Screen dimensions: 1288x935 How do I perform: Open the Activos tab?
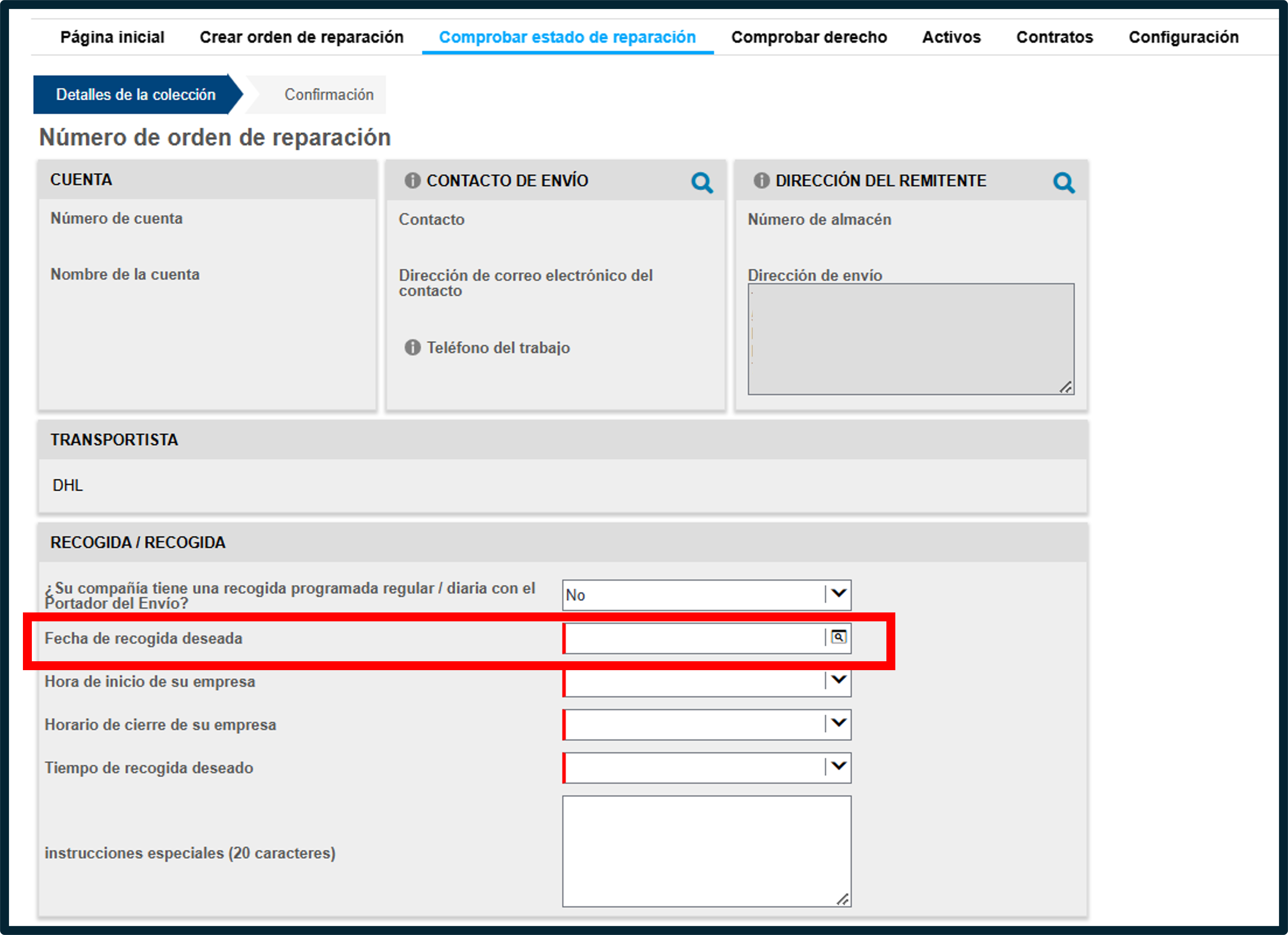[951, 37]
